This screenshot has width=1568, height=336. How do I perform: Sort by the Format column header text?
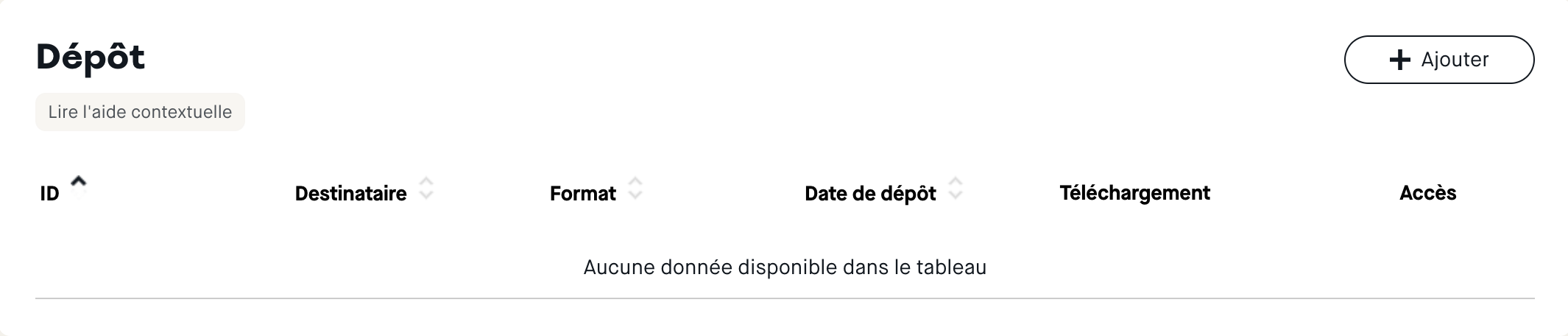pyautogui.click(x=582, y=194)
